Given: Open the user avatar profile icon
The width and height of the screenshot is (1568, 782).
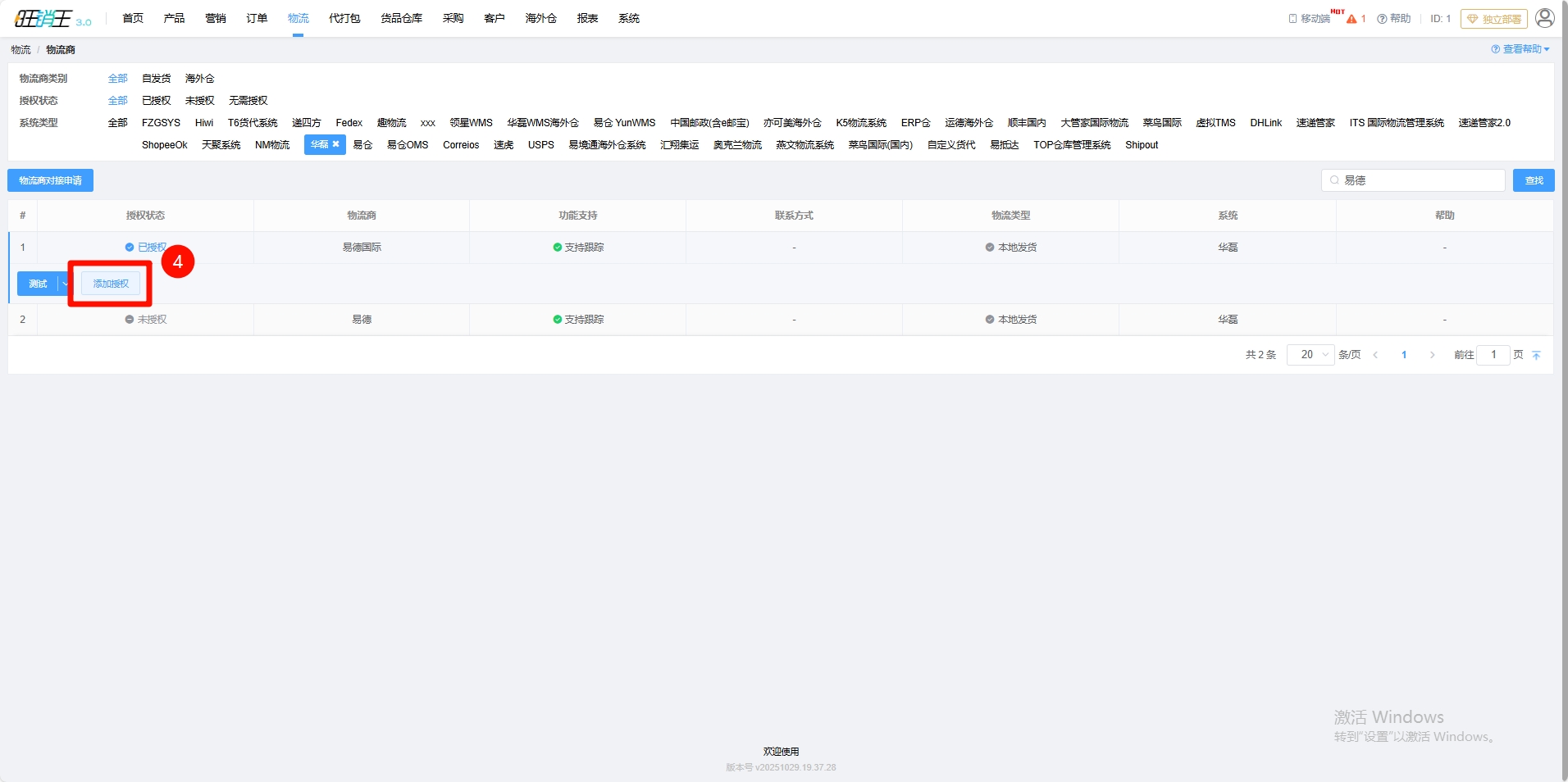Looking at the screenshot, I should [x=1544, y=18].
